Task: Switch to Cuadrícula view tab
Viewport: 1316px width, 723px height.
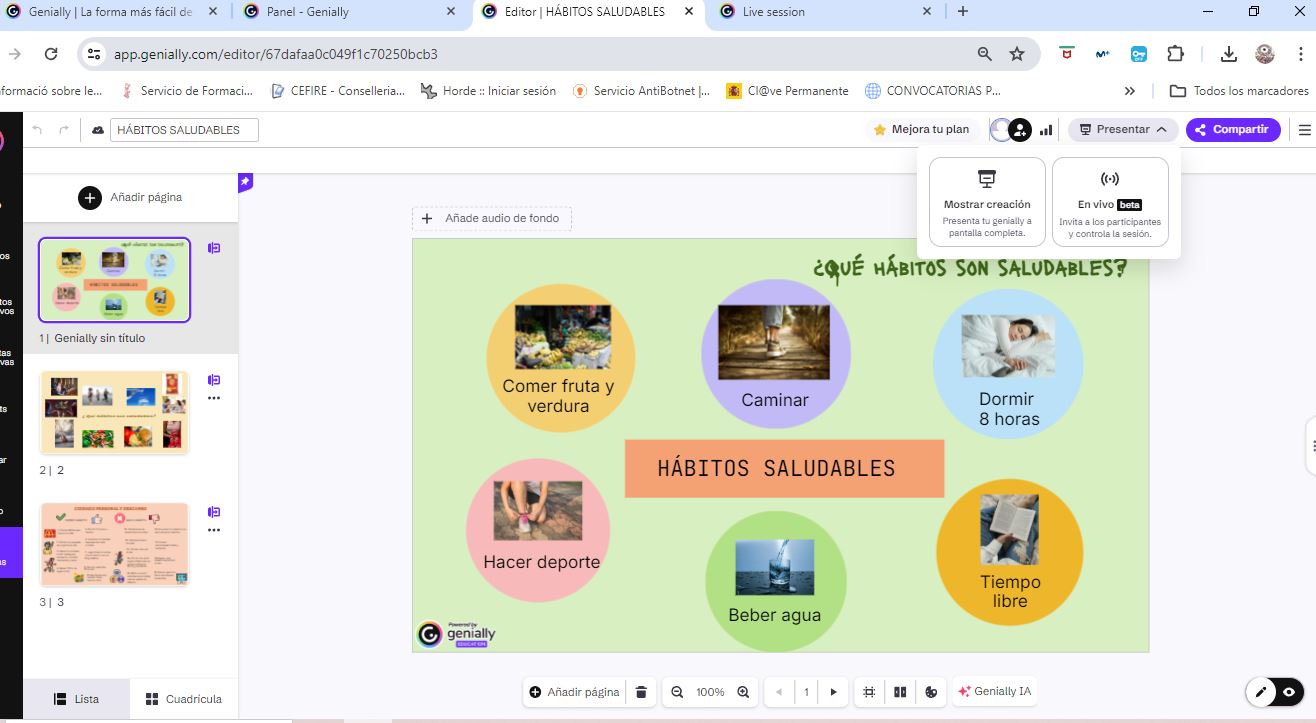Action: pos(183,699)
